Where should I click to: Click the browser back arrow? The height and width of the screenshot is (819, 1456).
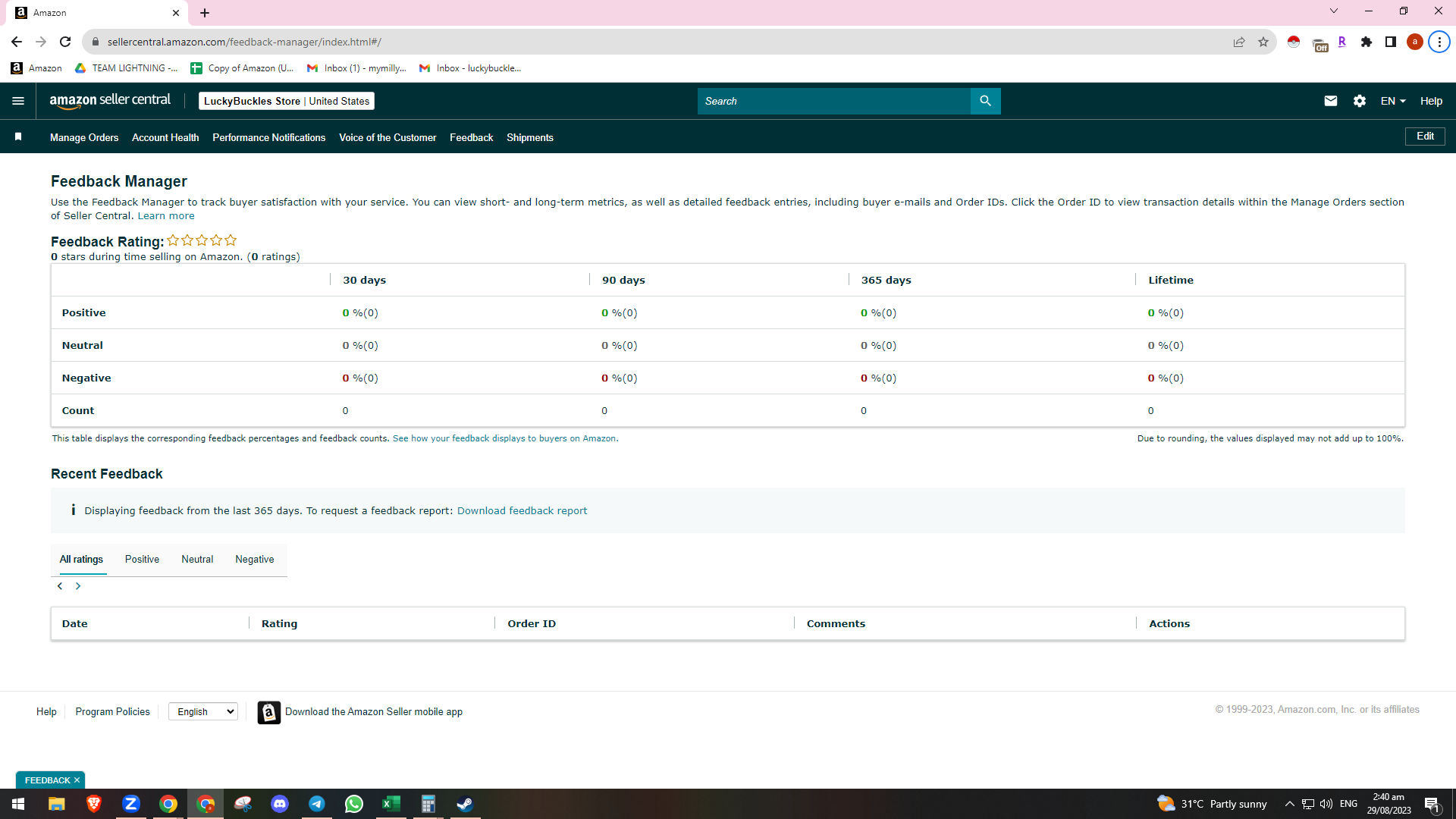tap(17, 42)
